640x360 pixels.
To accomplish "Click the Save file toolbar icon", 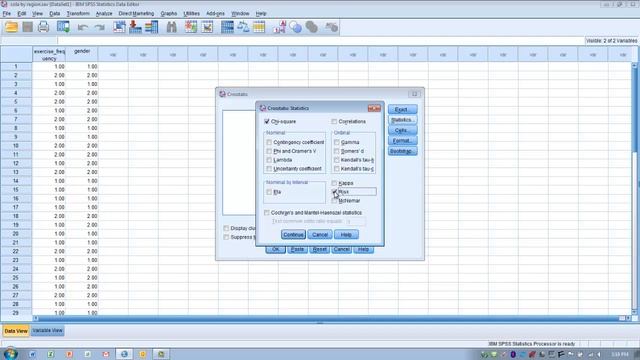I will 27,27.
